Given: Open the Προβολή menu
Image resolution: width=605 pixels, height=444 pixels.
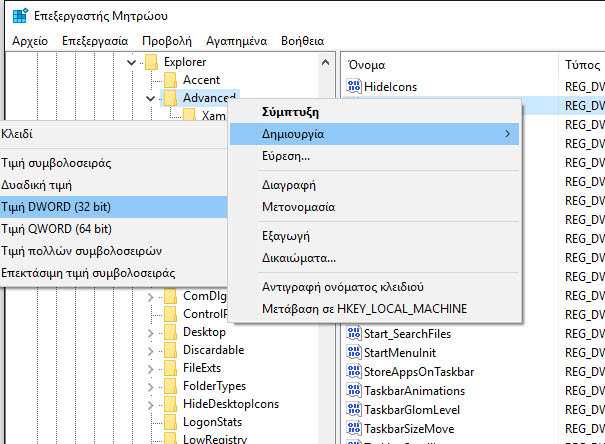Looking at the screenshot, I should pos(167,41).
